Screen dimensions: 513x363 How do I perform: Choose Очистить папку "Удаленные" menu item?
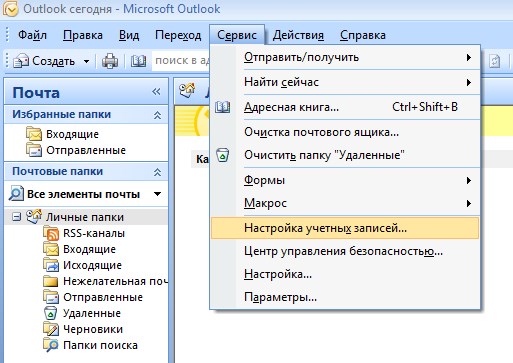pyautogui.click(x=345, y=155)
